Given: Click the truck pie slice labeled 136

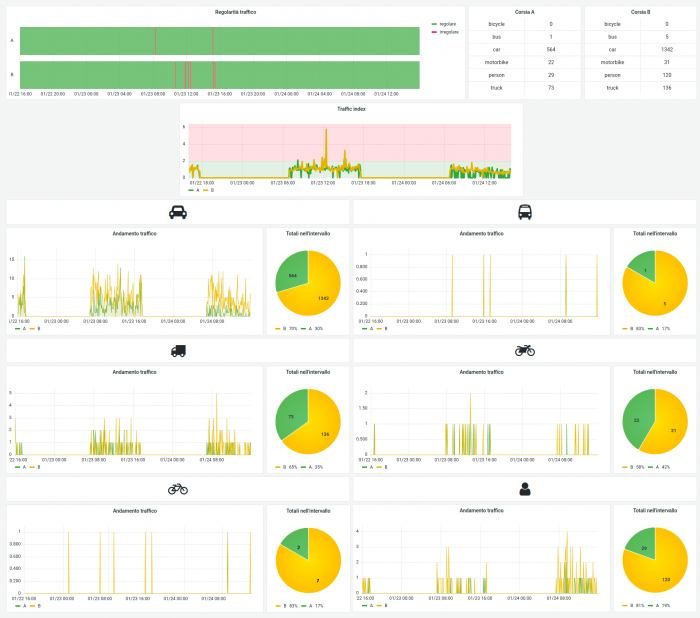Looking at the screenshot, I should [322, 434].
